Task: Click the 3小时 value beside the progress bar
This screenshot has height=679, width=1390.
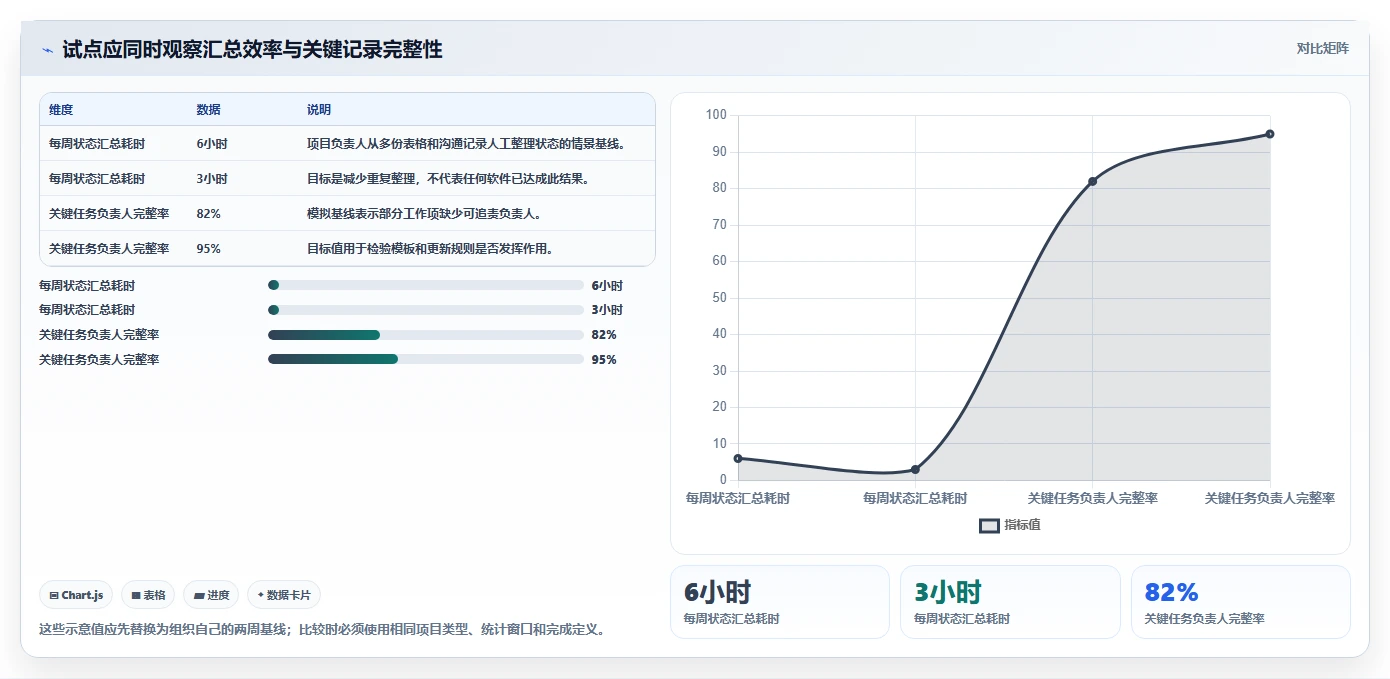Action: point(607,310)
